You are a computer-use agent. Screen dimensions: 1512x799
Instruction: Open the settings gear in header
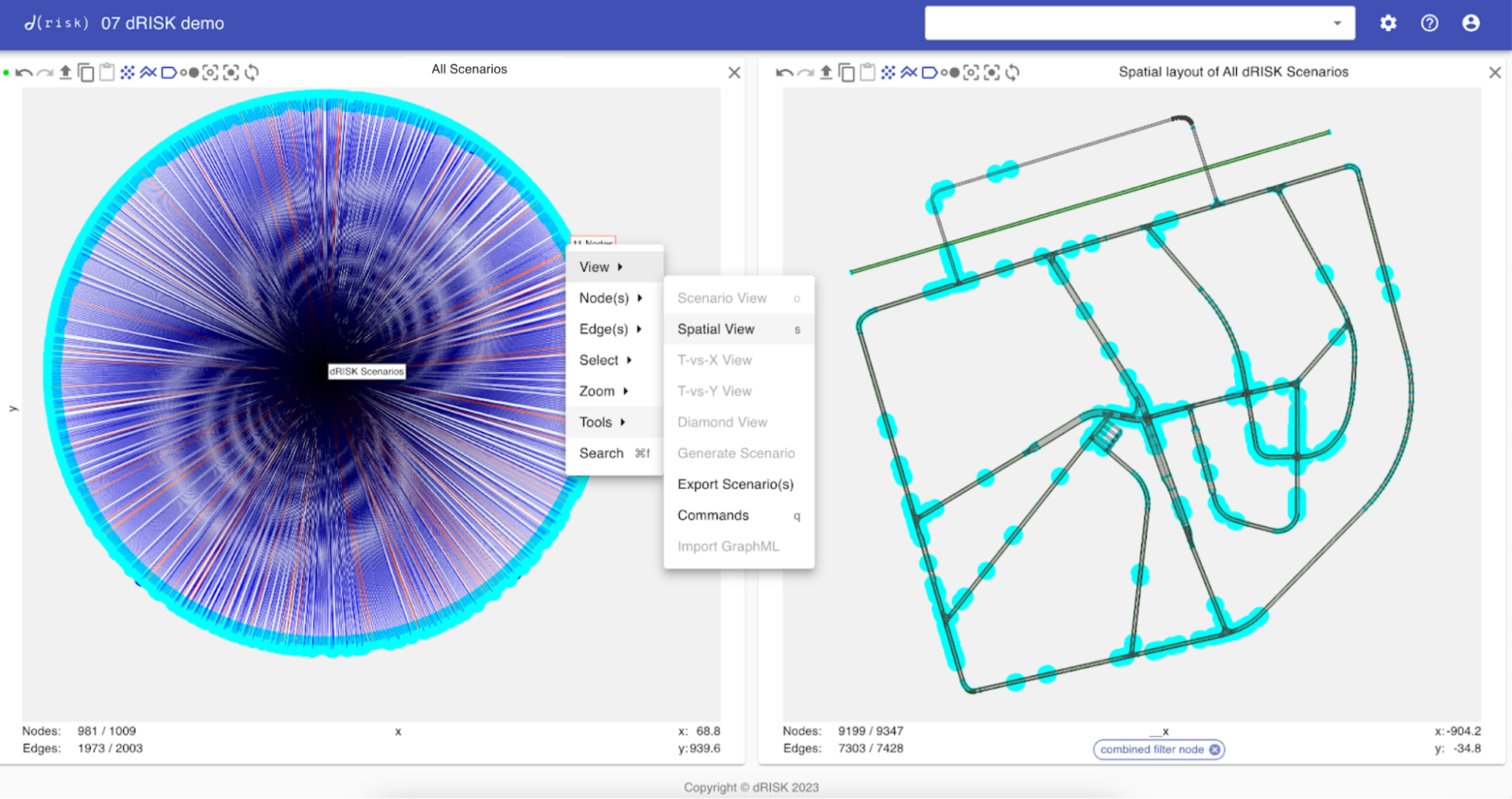click(x=1388, y=23)
